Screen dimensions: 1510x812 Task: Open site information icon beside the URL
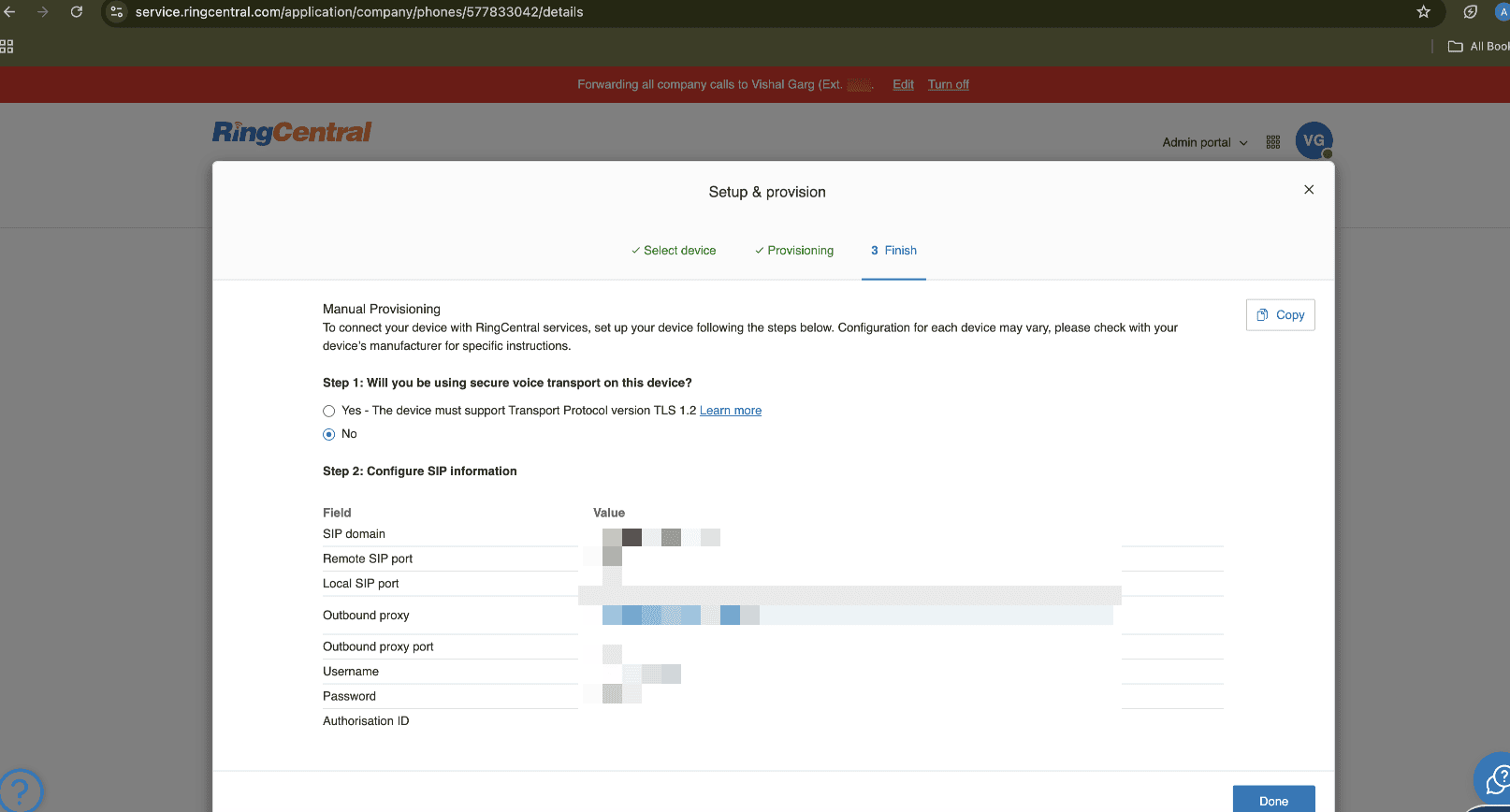click(x=117, y=12)
